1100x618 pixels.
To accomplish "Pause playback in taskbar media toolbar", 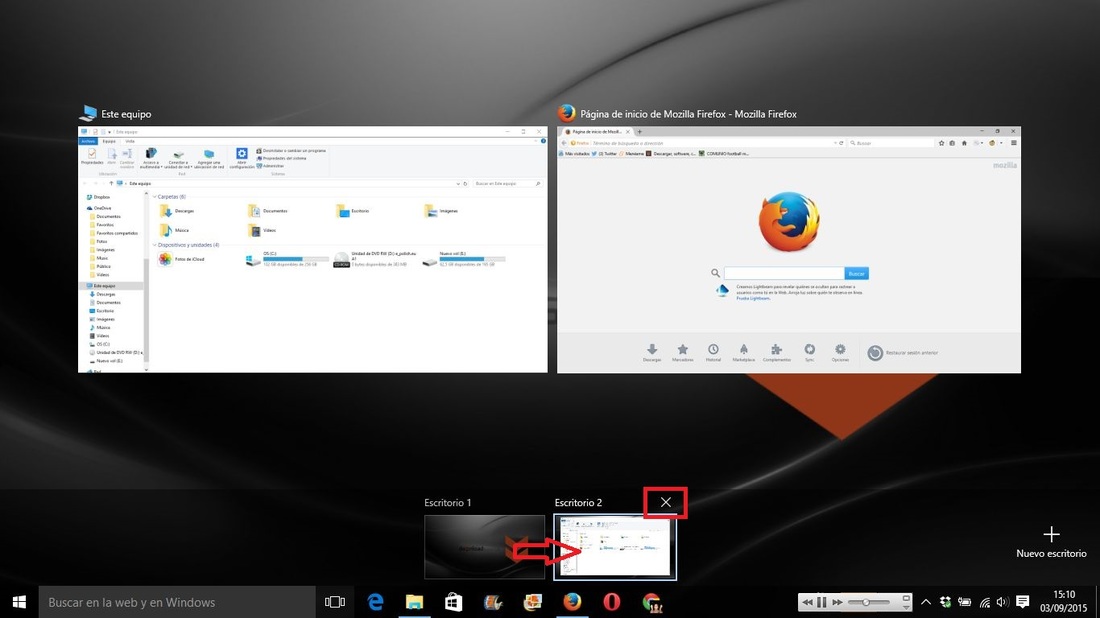I will click(821, 602).
